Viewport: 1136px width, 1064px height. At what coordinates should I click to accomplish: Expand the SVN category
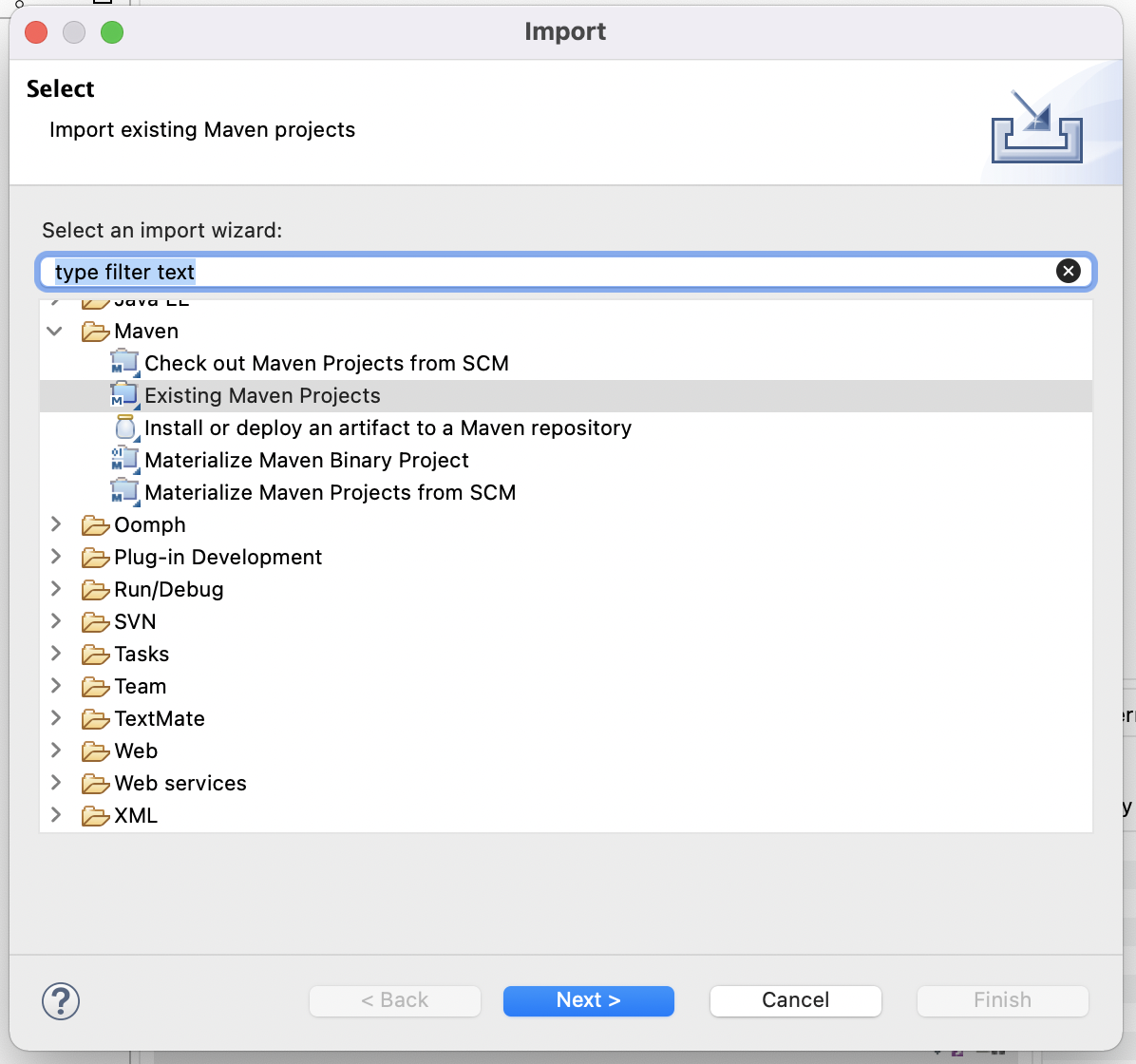click(x=56, y=621)
